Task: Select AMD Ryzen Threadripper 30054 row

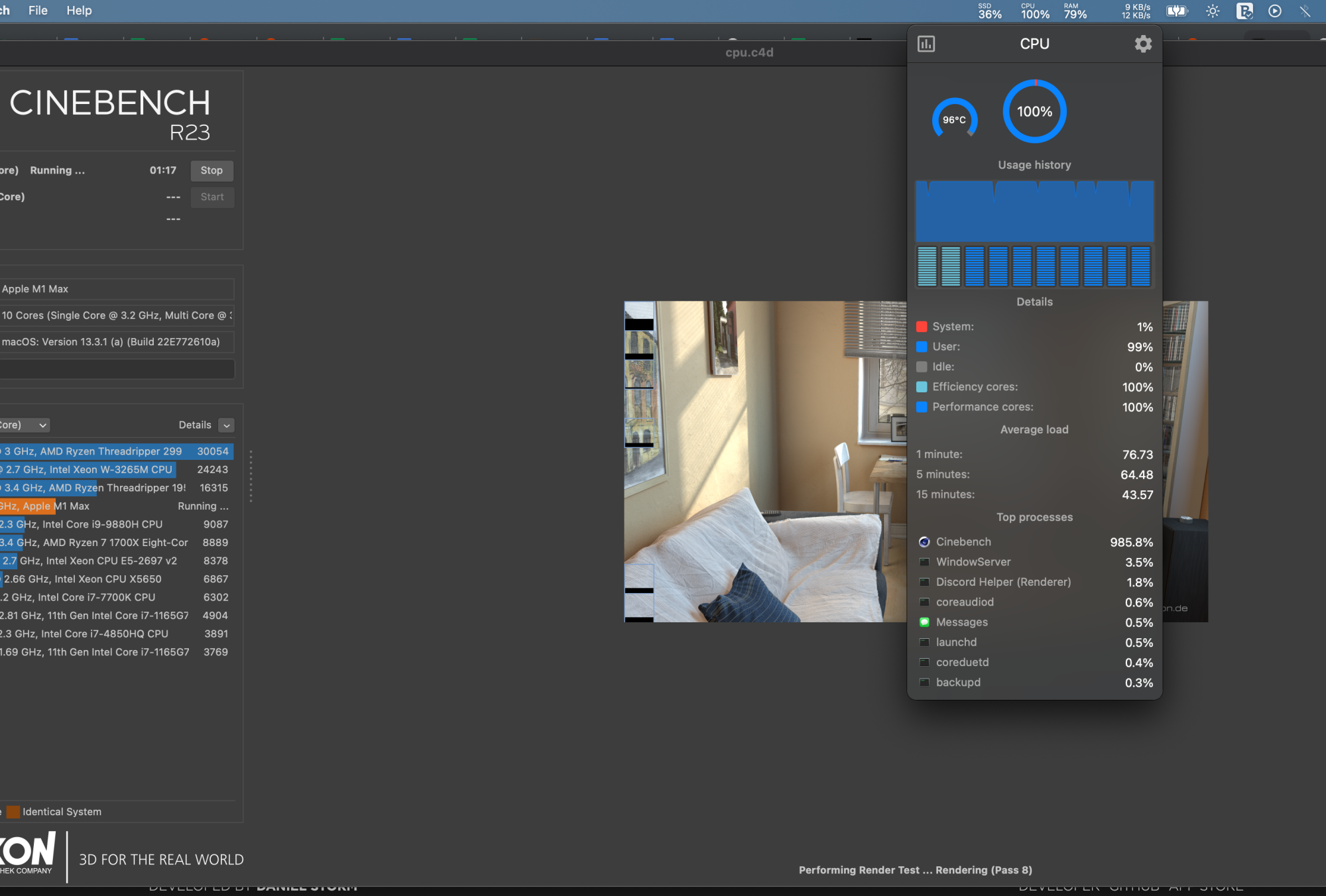Action: (x=117, y=451)
